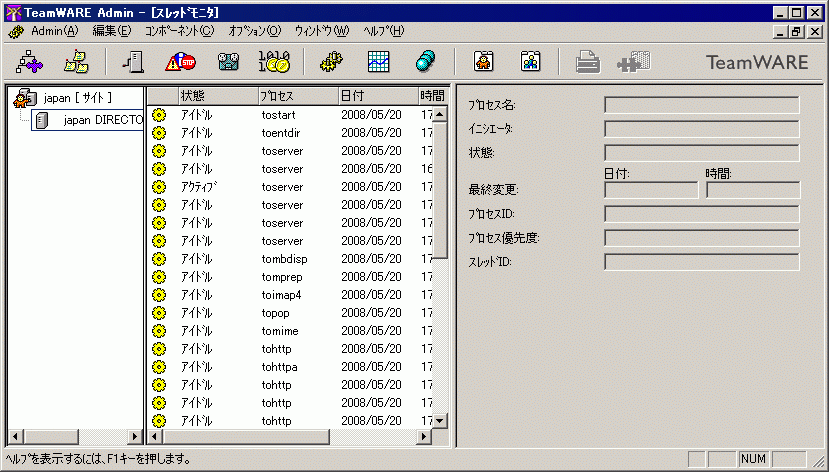Click the 最終変更 時間 field
This screenshot has height=472, width=829.
point(753,190)
